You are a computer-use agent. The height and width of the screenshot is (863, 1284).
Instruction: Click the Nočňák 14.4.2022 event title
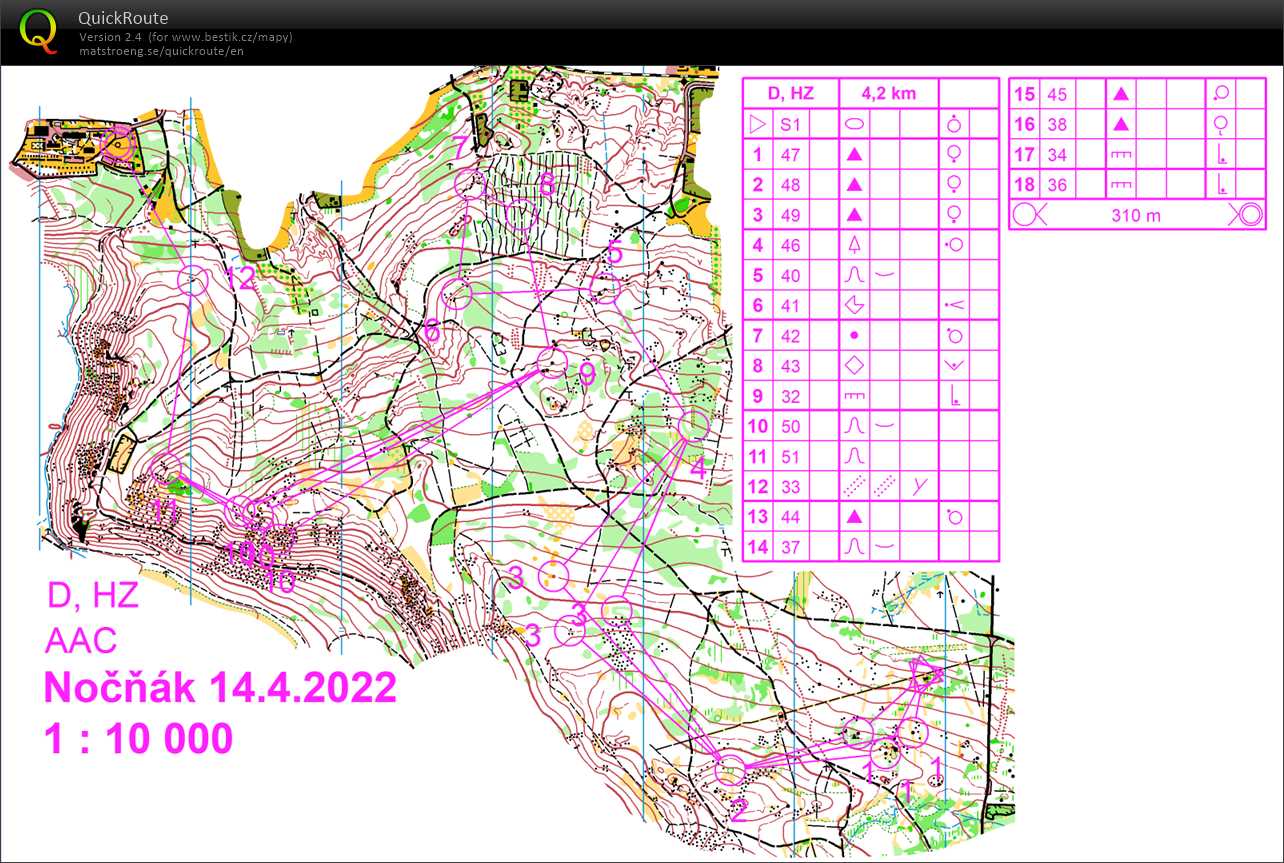tap(219, 687)
